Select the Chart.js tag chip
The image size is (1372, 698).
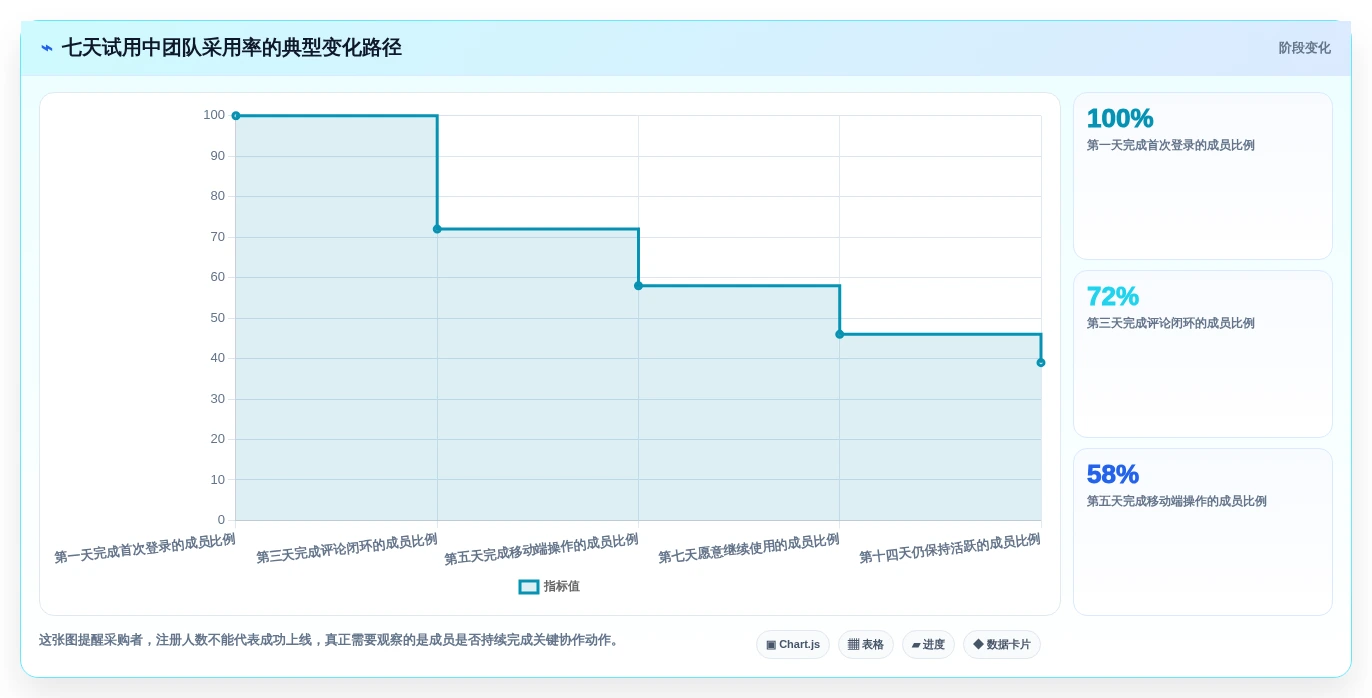[x=793, y=645]
